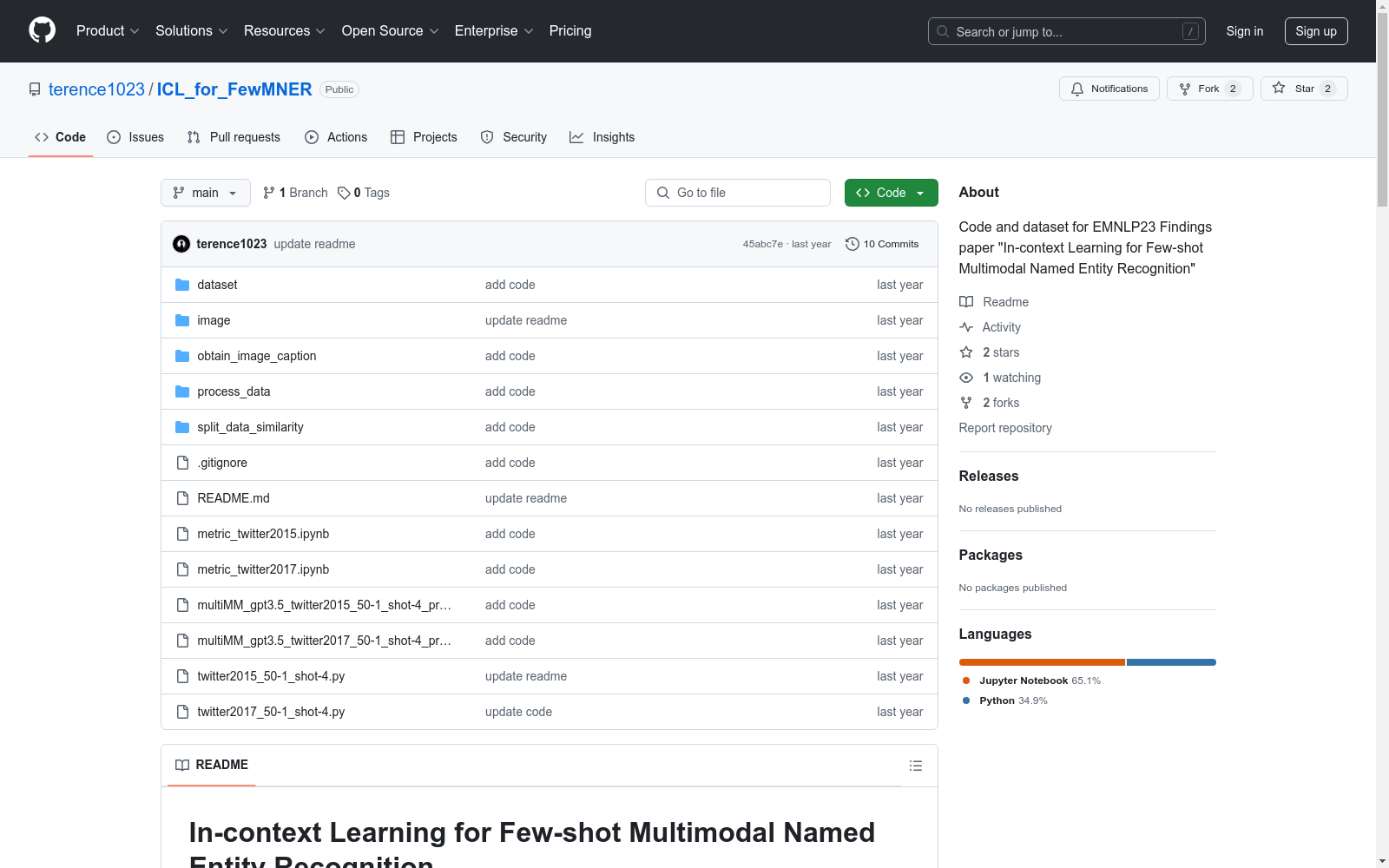Click the repository book icon beside terence1023
Image resolution: width=1389 pixels, height=868 pixels.
(x=35, y=89)
